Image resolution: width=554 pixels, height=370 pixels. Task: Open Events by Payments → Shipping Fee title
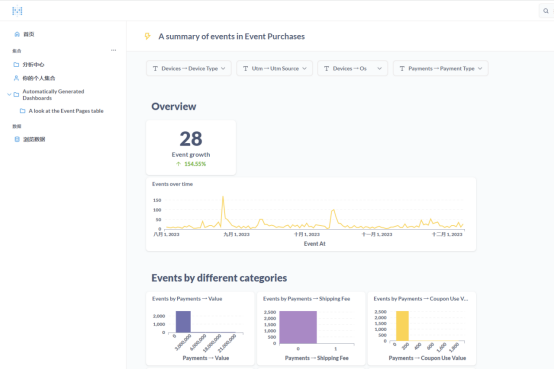[x=306, y=299]
